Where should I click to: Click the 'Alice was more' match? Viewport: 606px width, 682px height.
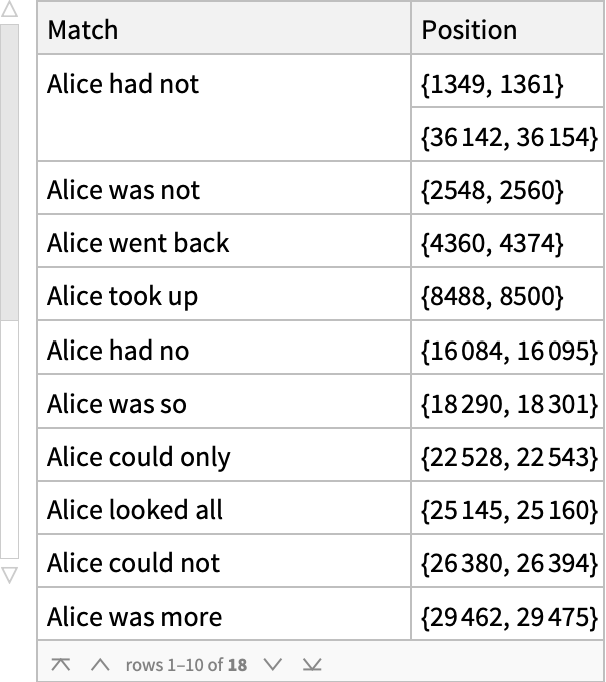click(135, 617)
